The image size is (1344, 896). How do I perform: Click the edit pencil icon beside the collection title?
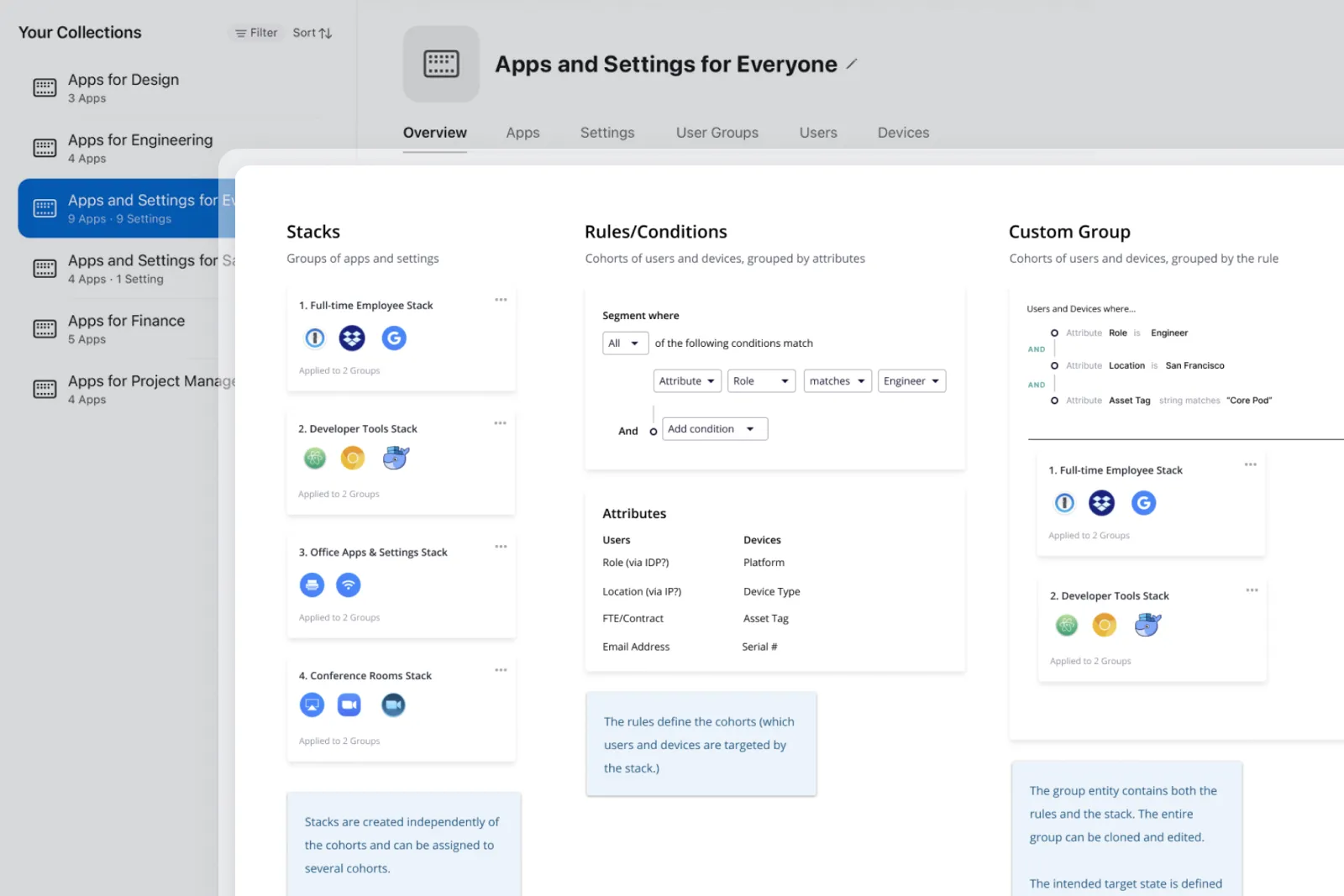click(852, 64)
